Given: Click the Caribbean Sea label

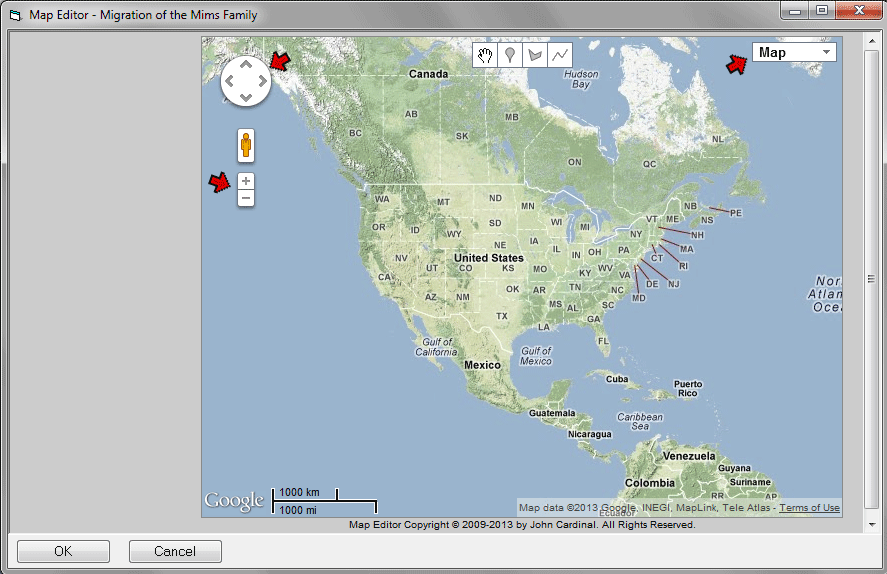Looking at the screenshot, I should pos(640,421).
